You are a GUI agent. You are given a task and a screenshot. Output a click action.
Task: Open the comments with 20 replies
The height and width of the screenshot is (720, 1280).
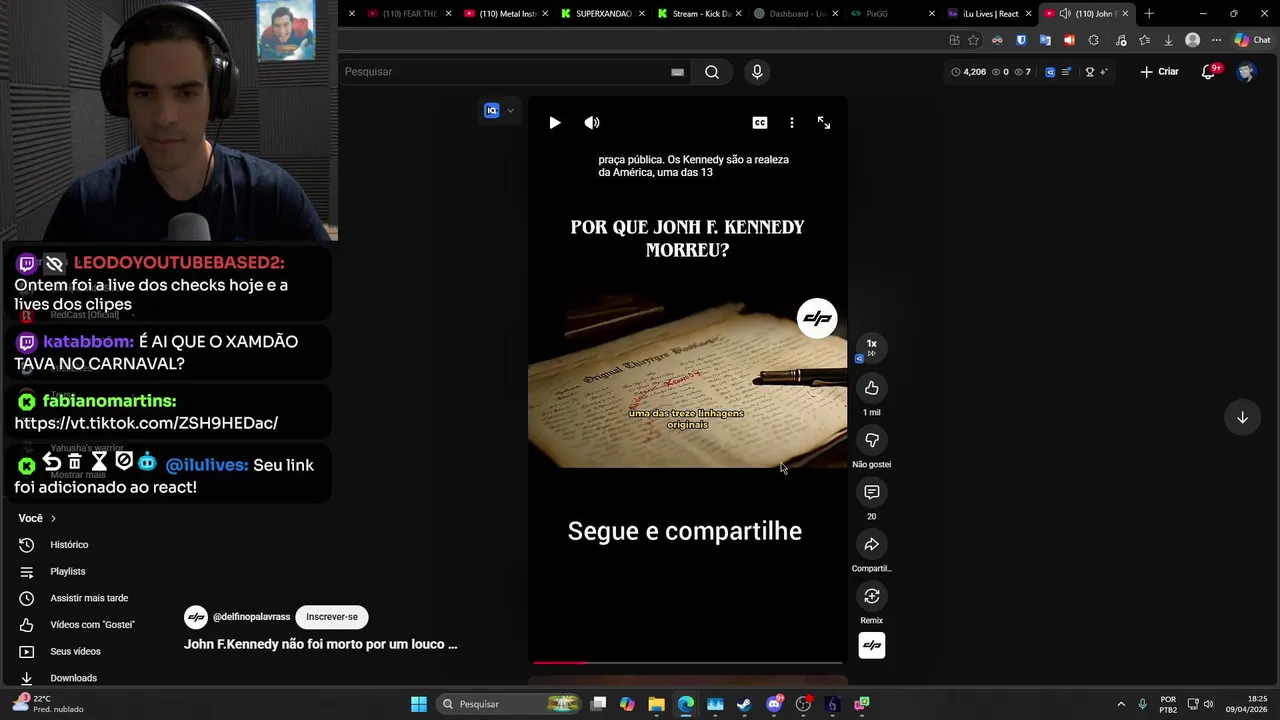(872, 492)
